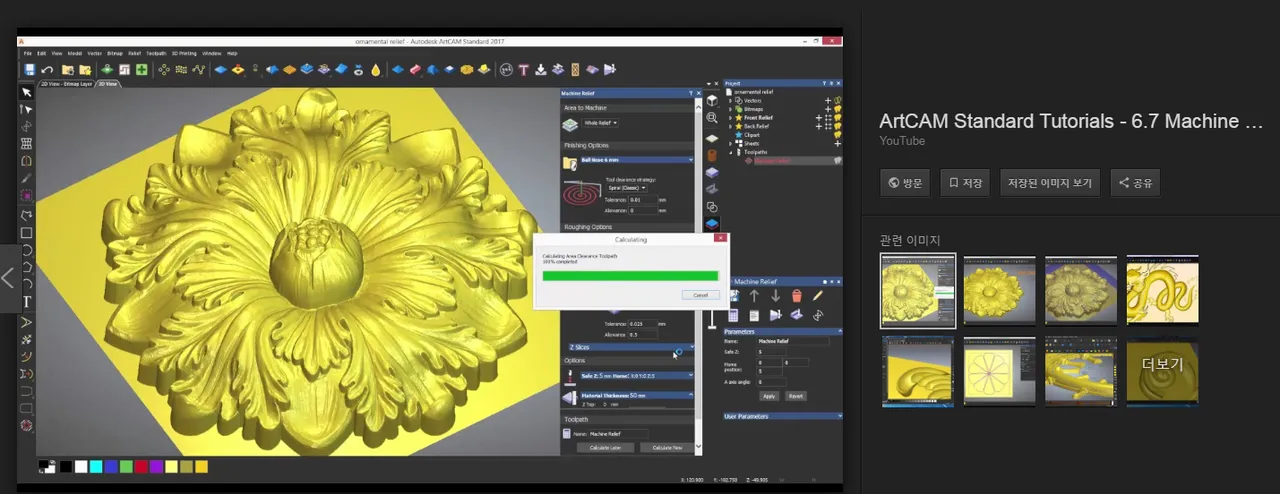
Task: Pick the green color swatch in palette
Action: coord(125,466)
